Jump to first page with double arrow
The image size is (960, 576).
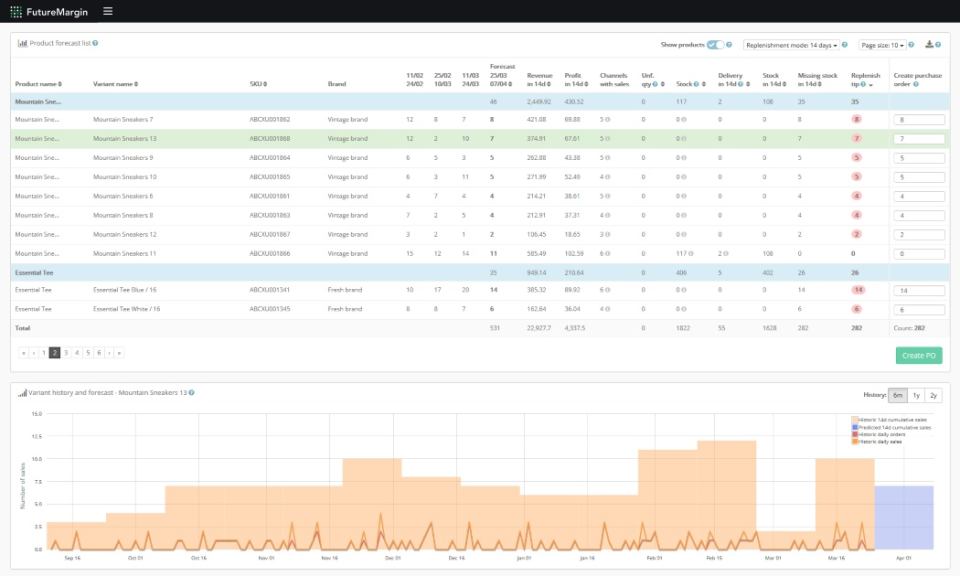click(23, 353)
